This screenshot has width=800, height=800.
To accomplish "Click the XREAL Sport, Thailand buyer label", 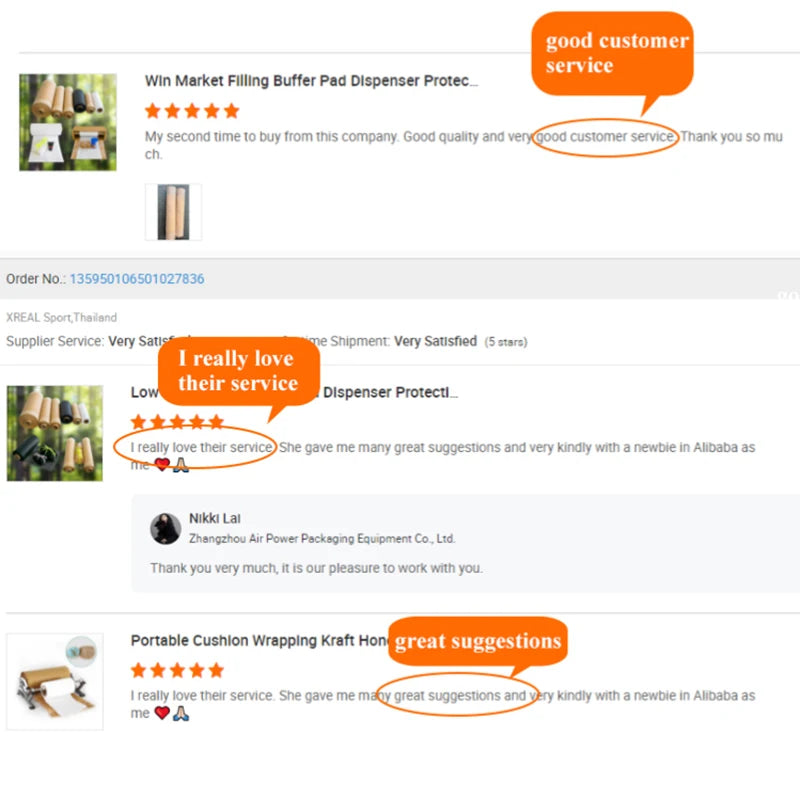I will click(x=61, y=317).
